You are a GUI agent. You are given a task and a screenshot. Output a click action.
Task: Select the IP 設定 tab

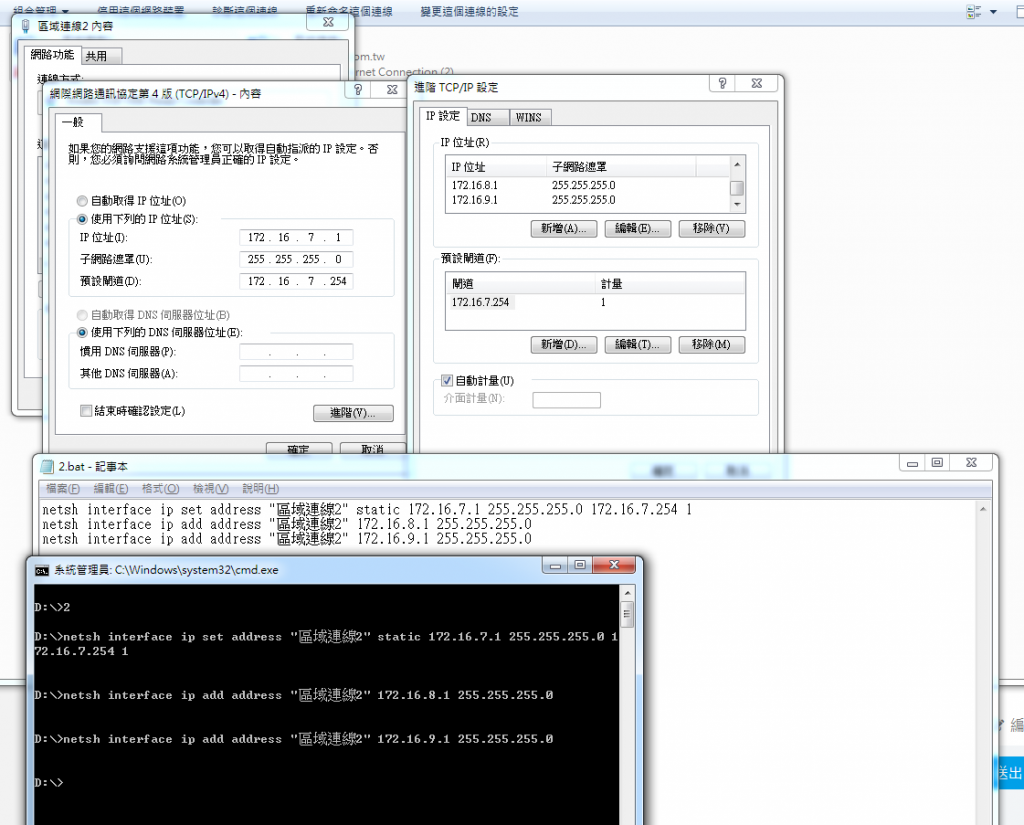[x=443, y=116]
